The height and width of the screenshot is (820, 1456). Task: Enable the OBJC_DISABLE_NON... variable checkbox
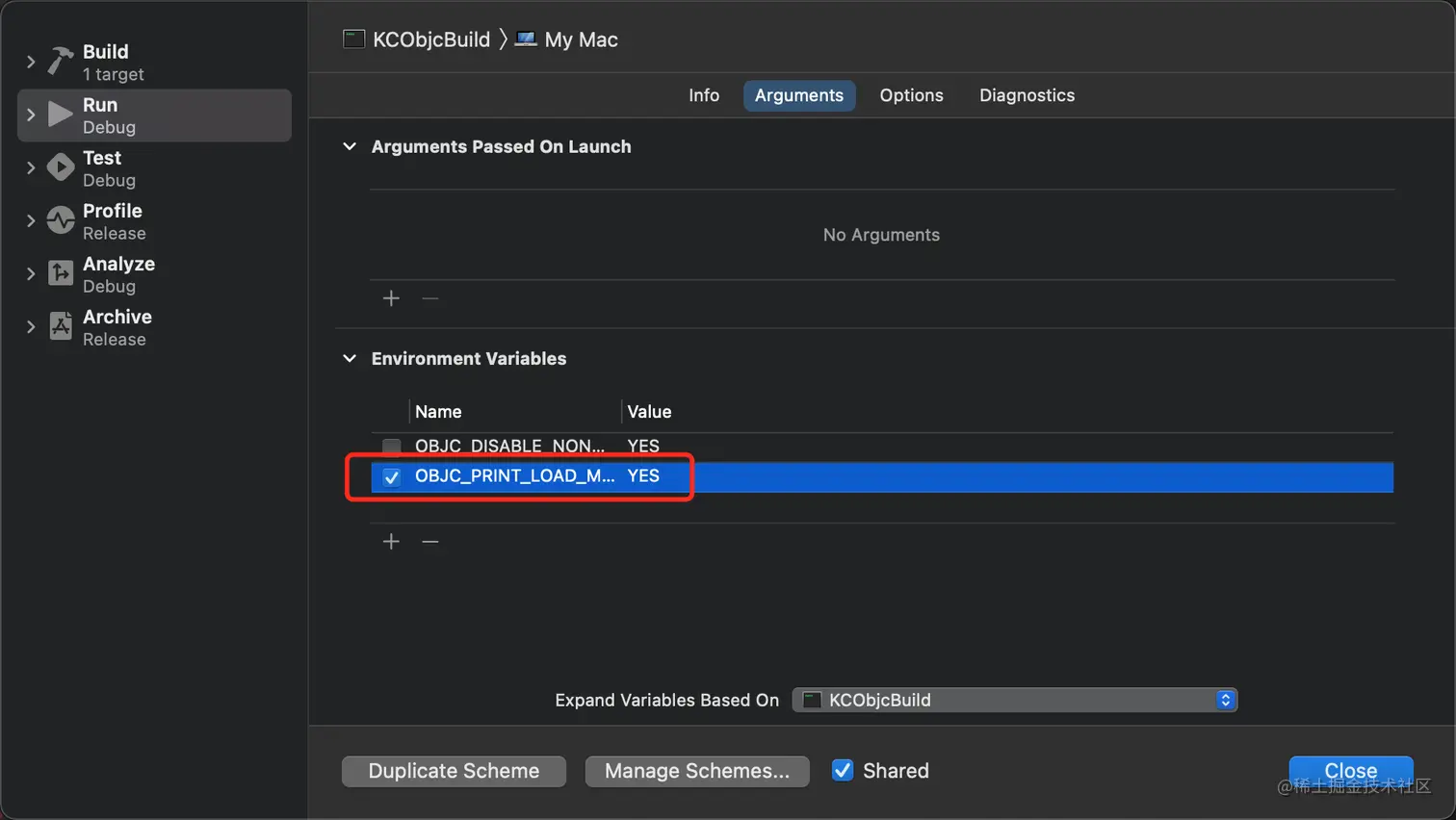tap(392, 446)
